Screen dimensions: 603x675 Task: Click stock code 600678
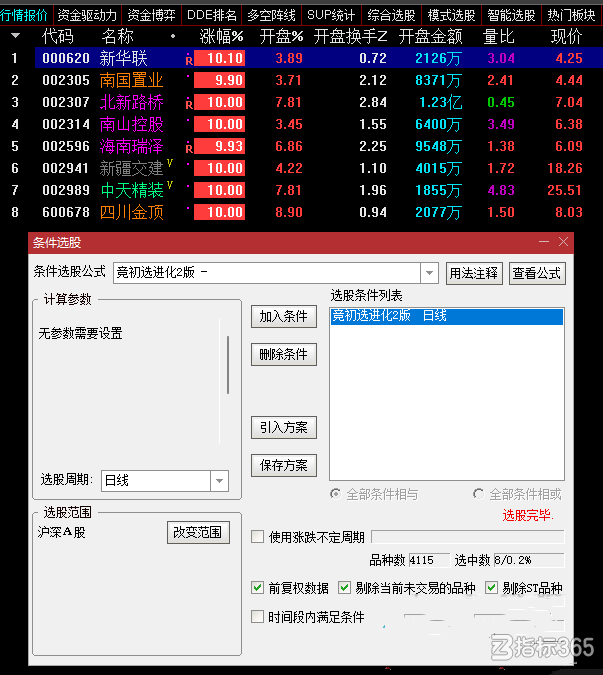66,212
